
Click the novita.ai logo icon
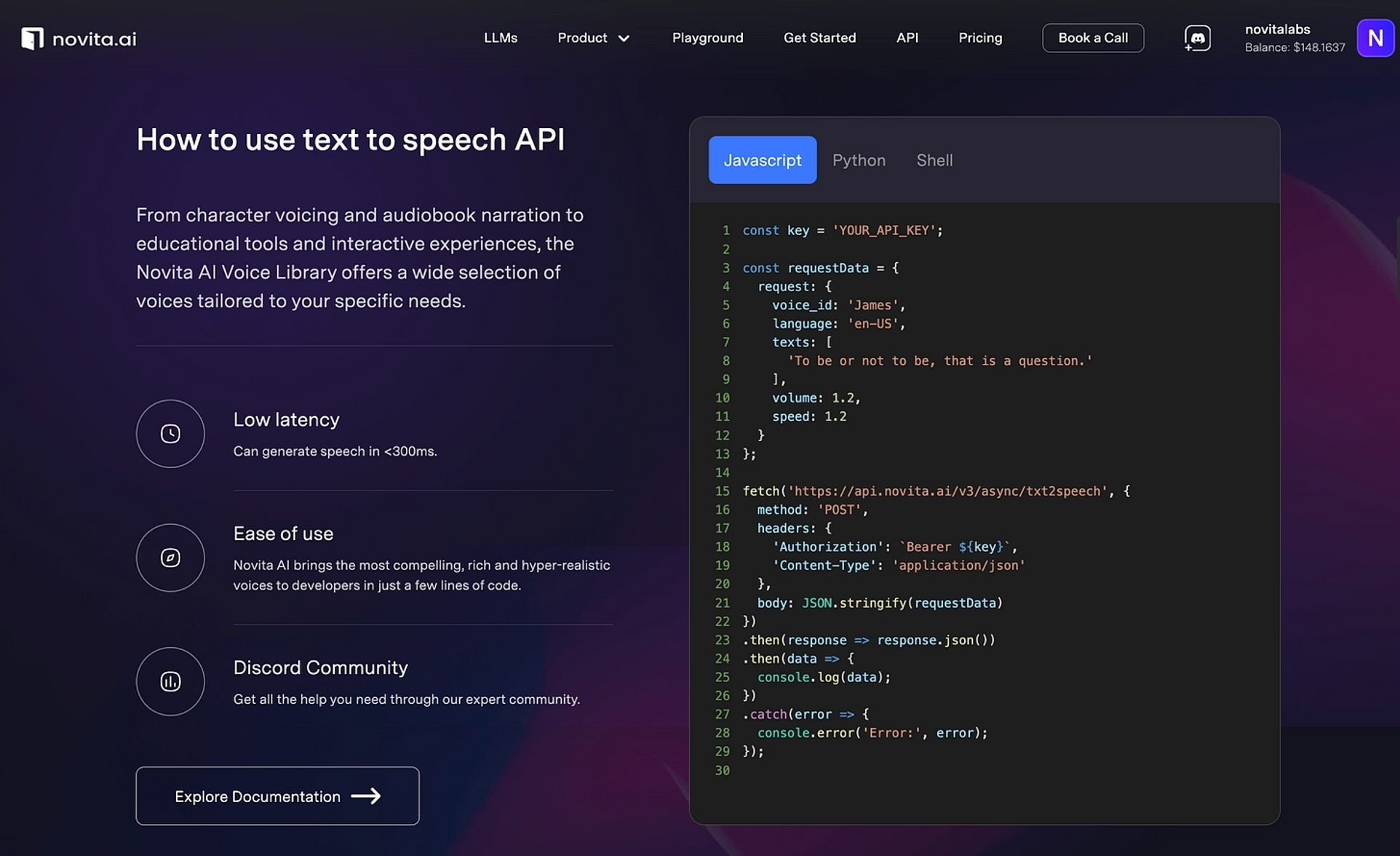tap(32, 38)
